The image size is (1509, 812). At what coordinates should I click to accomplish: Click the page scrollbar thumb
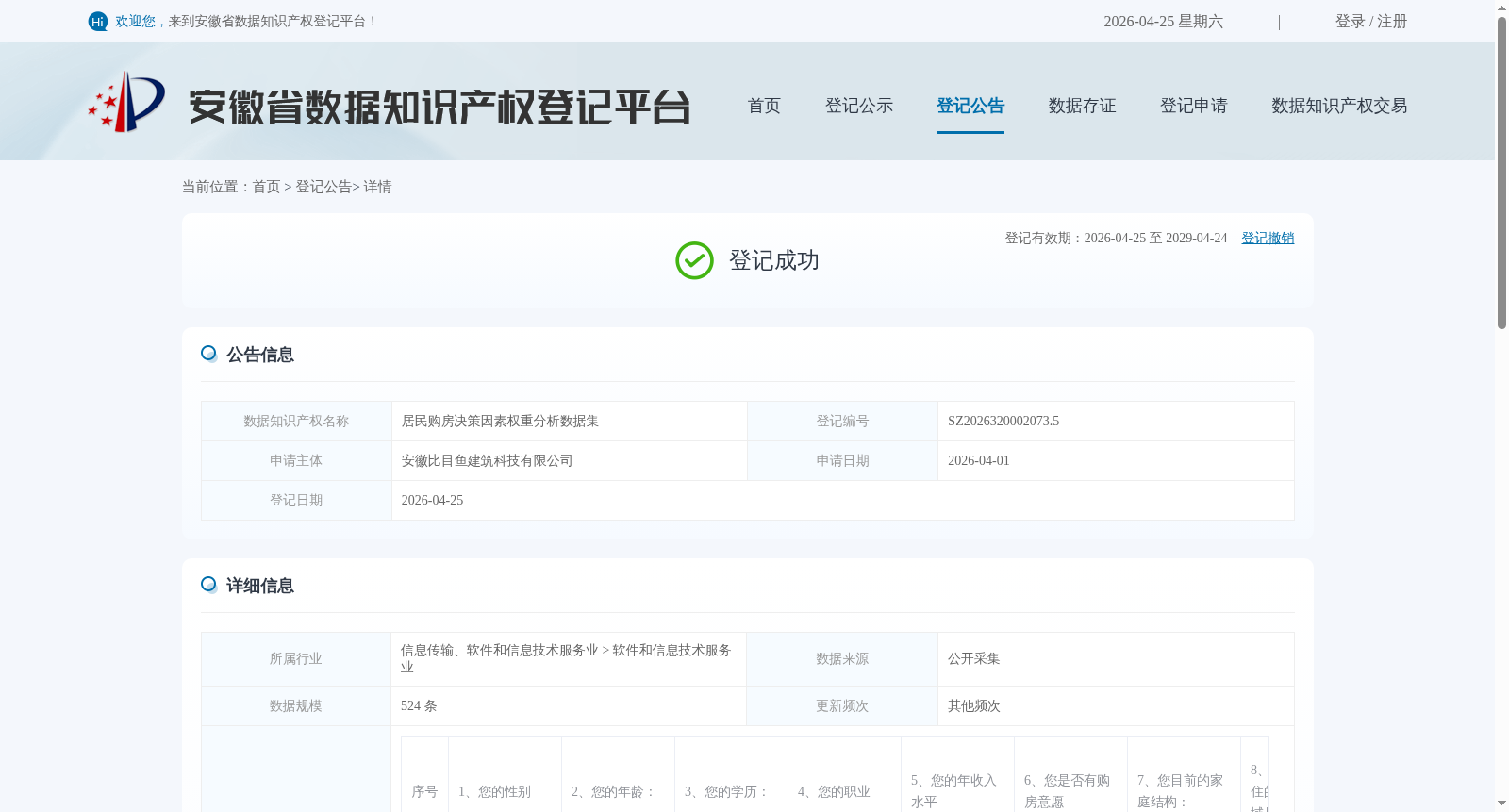[x=1501, y=173]
